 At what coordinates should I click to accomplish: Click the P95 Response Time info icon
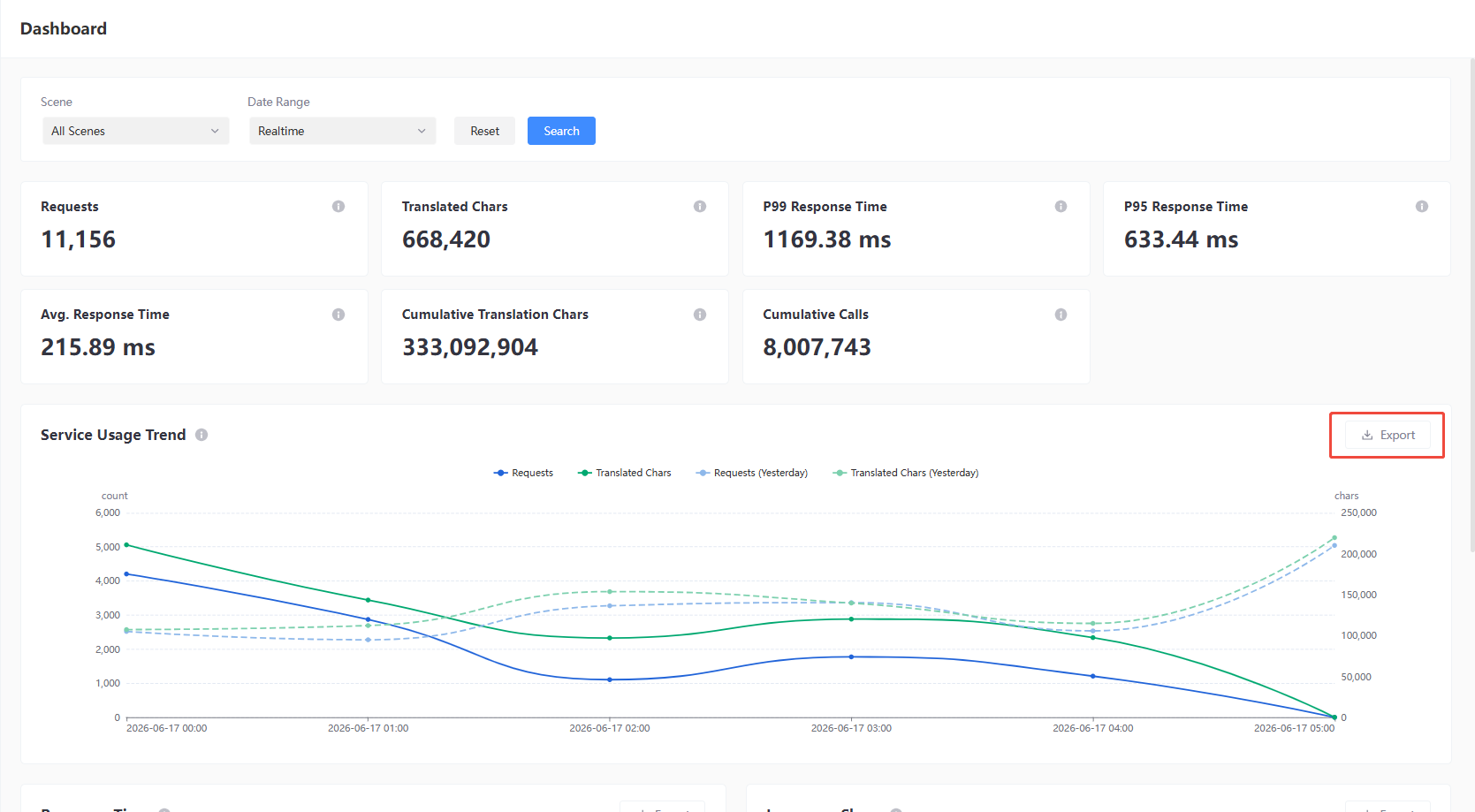pyautogui.click(x=1422, y=206)
